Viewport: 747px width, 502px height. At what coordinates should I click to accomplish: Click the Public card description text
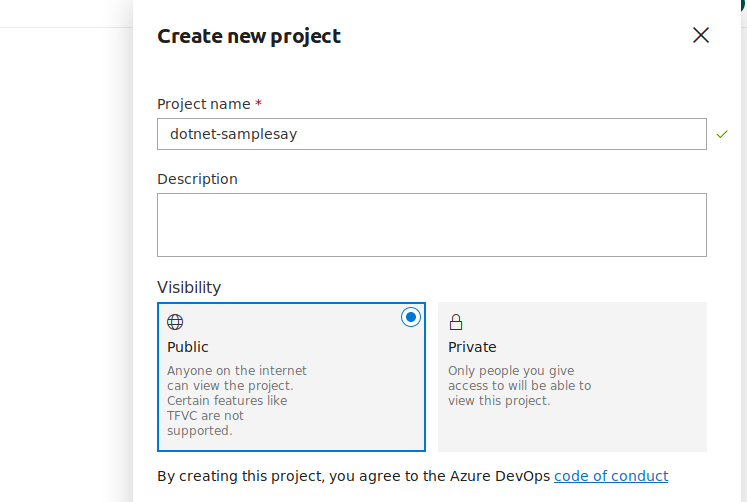(x=237, y=400)
